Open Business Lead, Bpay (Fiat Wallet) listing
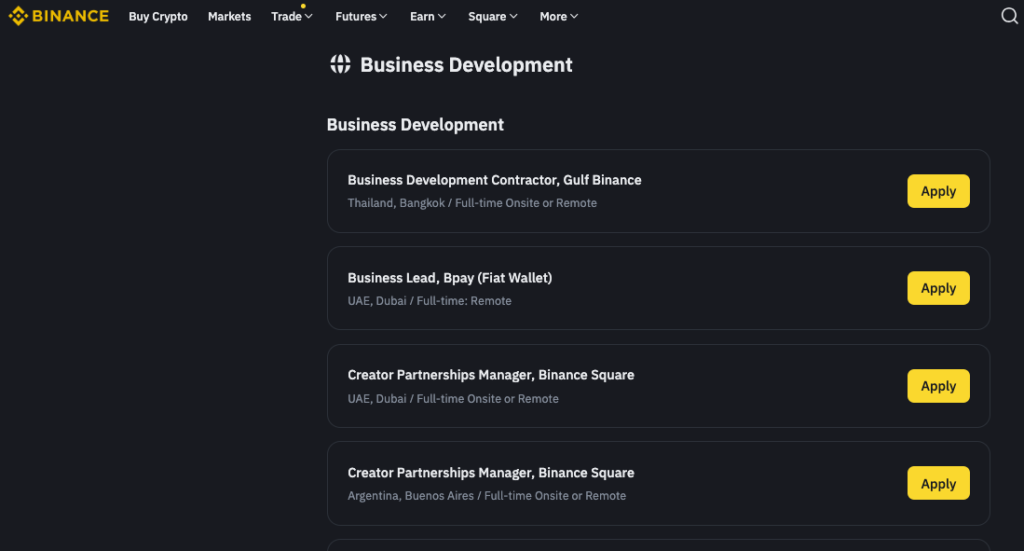The image size is (1024, 551). click(x=449, y=278)
